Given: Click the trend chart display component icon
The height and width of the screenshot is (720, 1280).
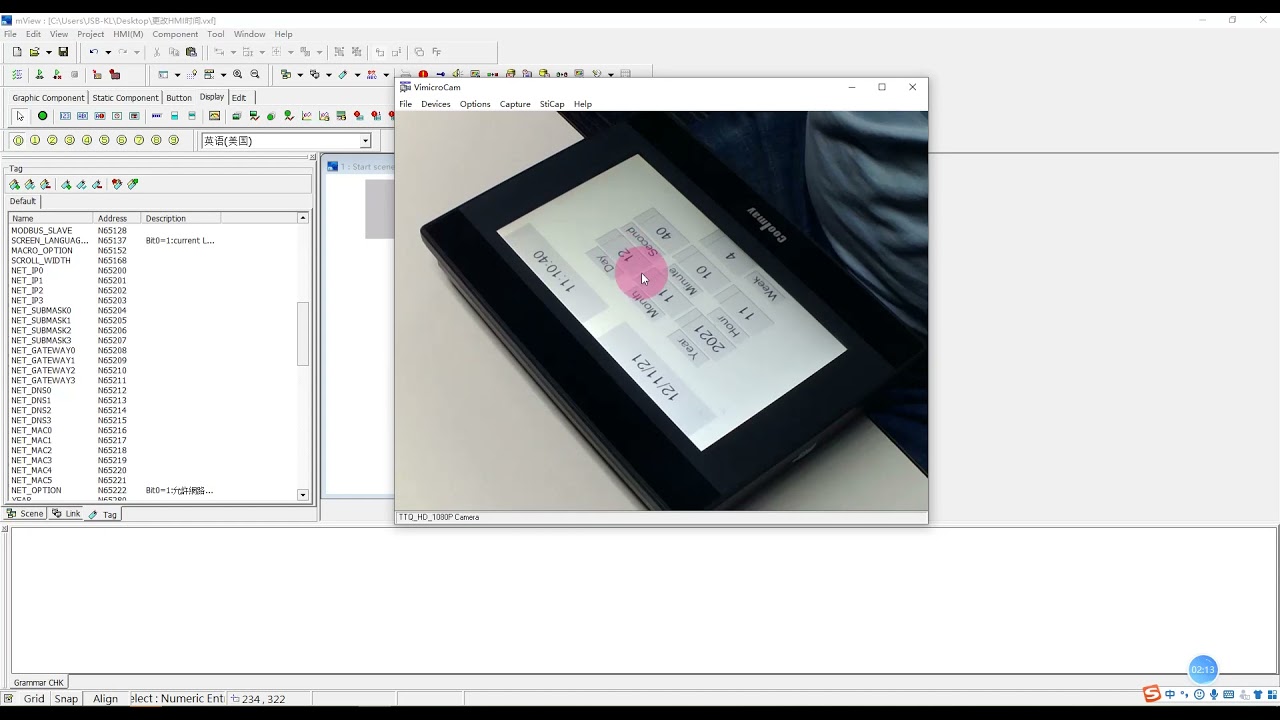Looking at the screenshot, I should 307,116.
